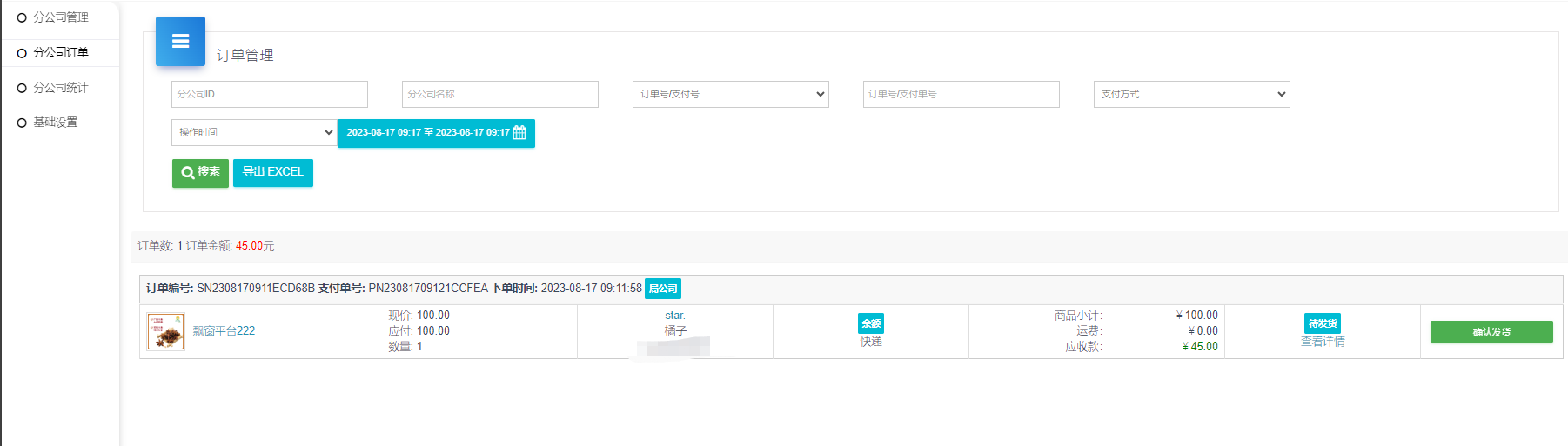This screenshot has width=1568, height=446.
Task: Open 分公司管理 in the sidebar
Action: pos(60,17)
